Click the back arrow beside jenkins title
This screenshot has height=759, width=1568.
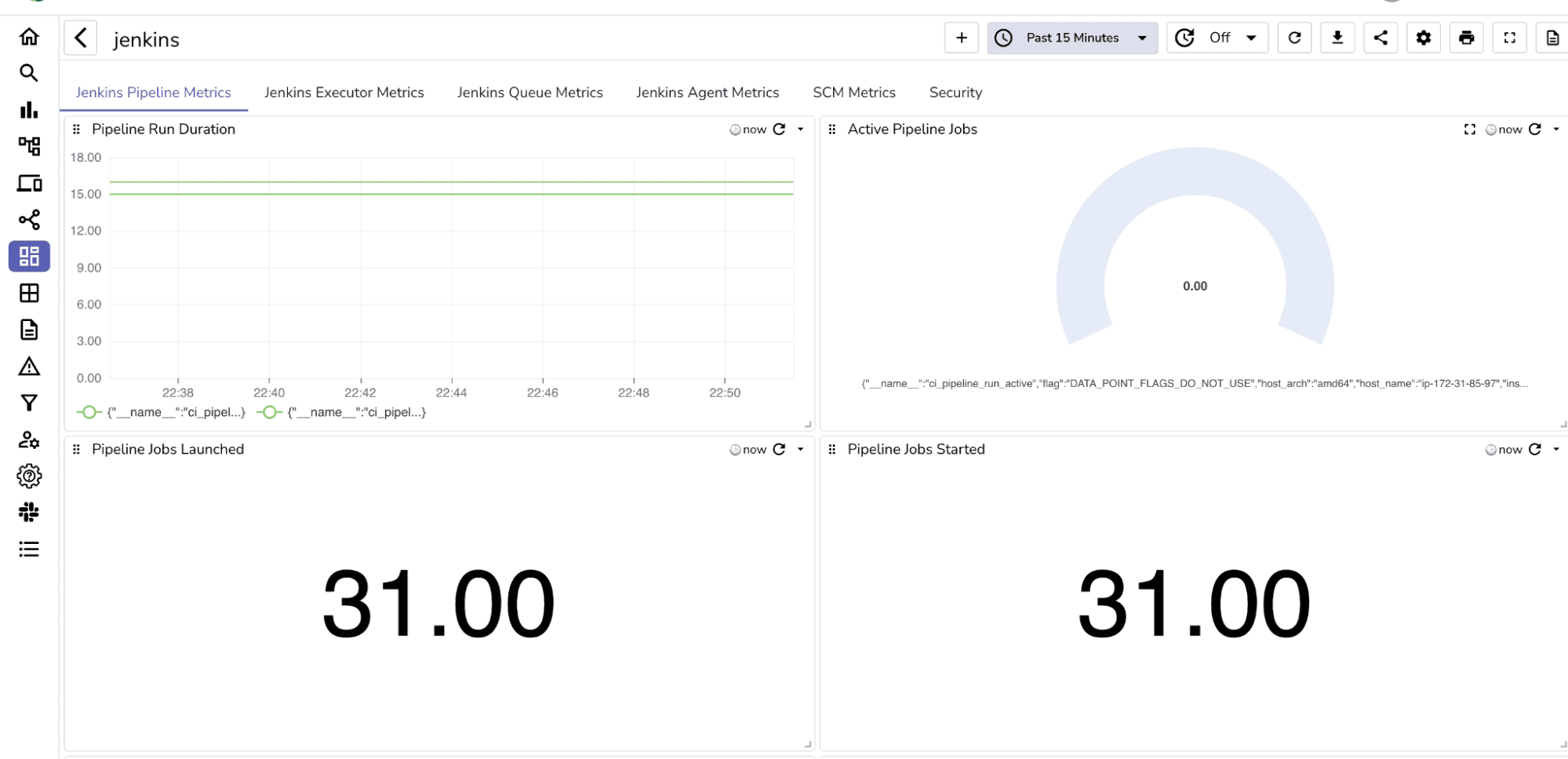(x=79, y=38)
